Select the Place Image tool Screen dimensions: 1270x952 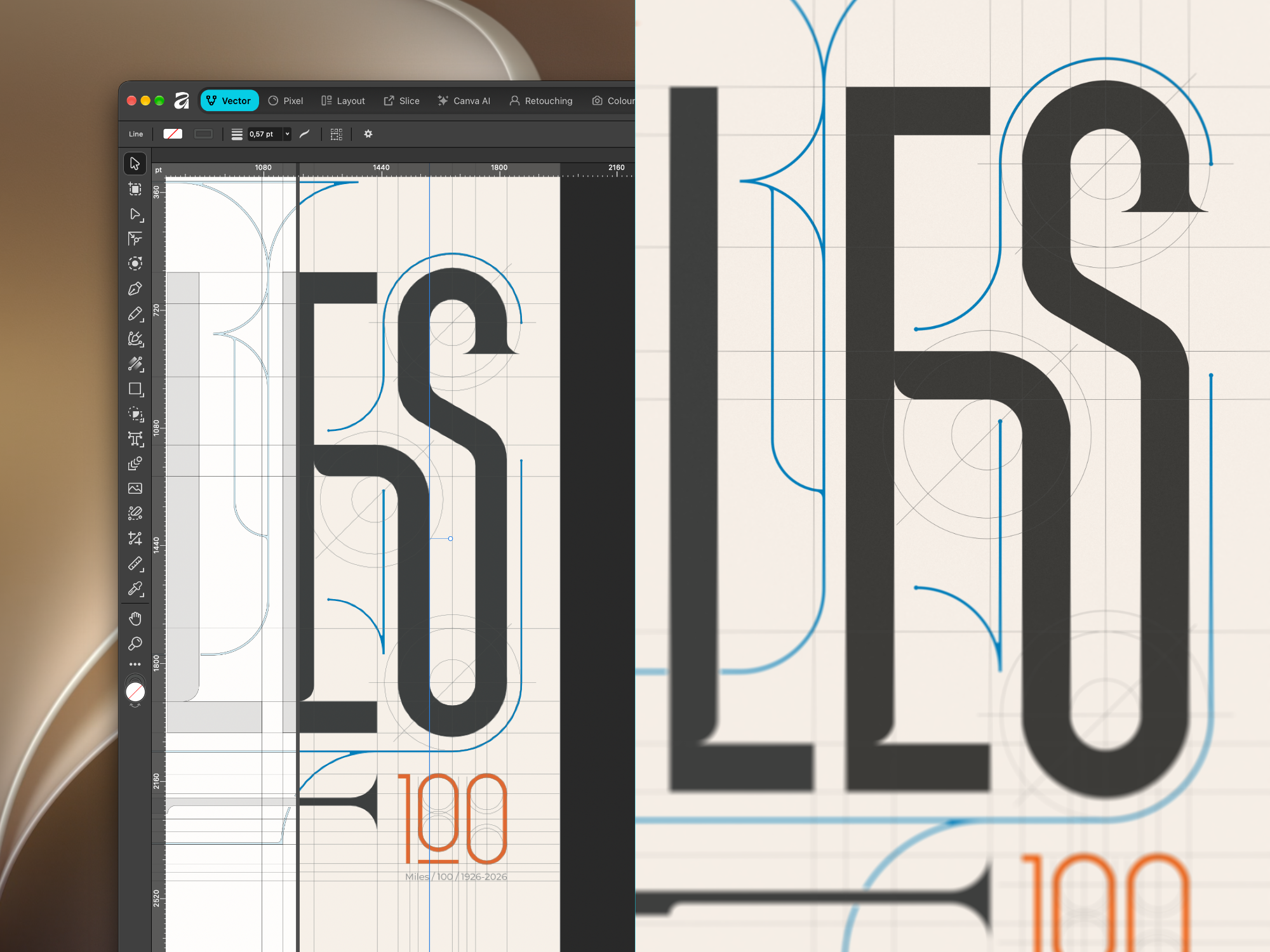click(x=135, y=488)
